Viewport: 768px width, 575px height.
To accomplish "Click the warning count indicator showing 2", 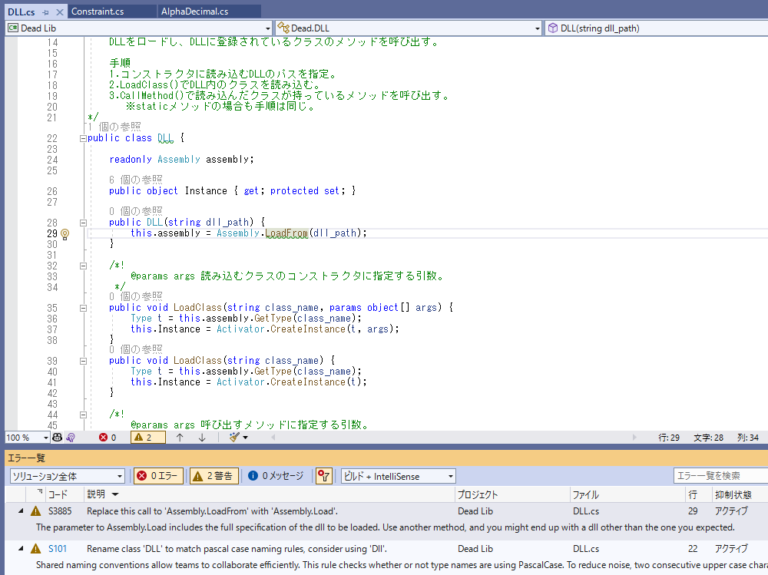I will 147,437.
